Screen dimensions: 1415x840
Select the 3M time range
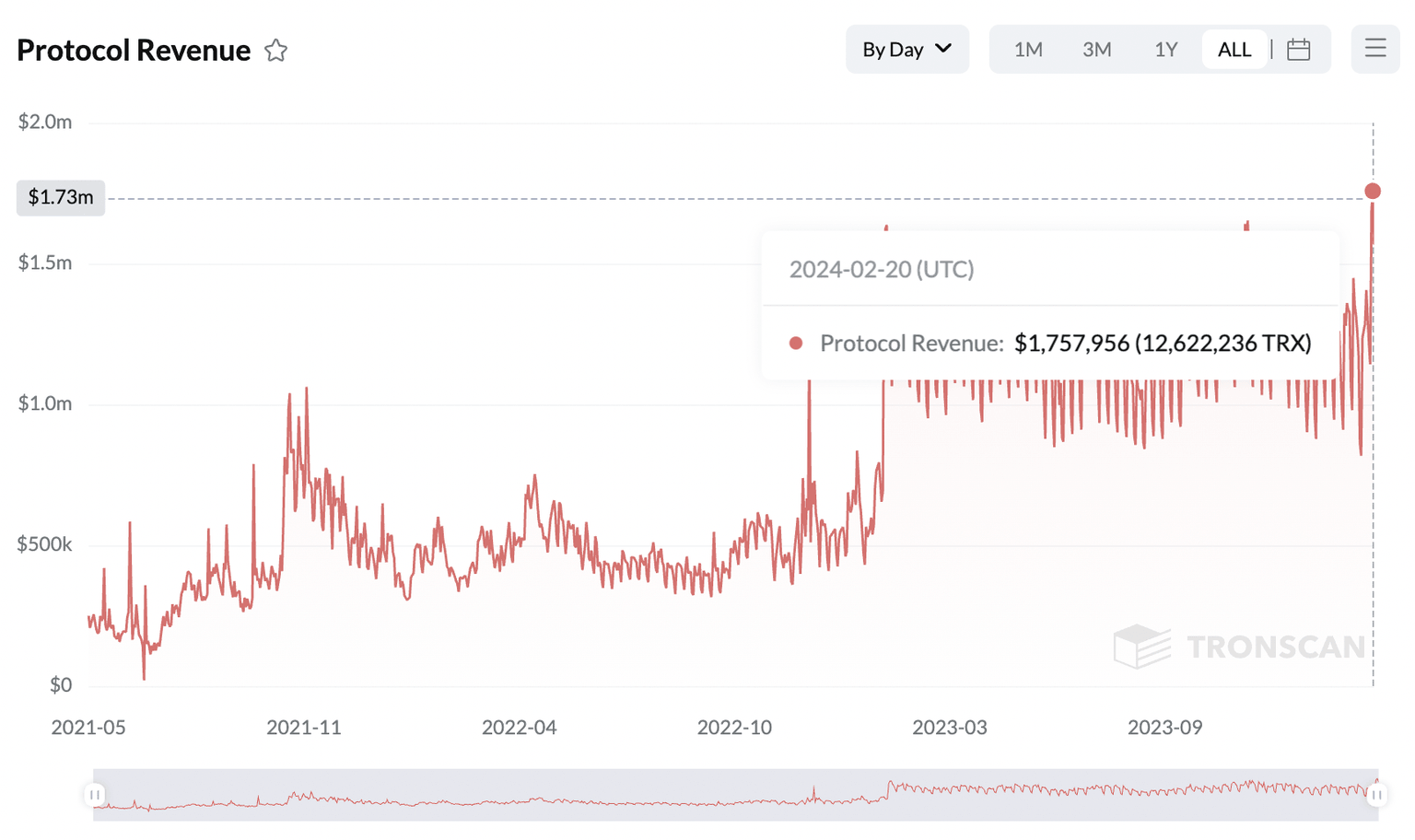point(1096,50)
